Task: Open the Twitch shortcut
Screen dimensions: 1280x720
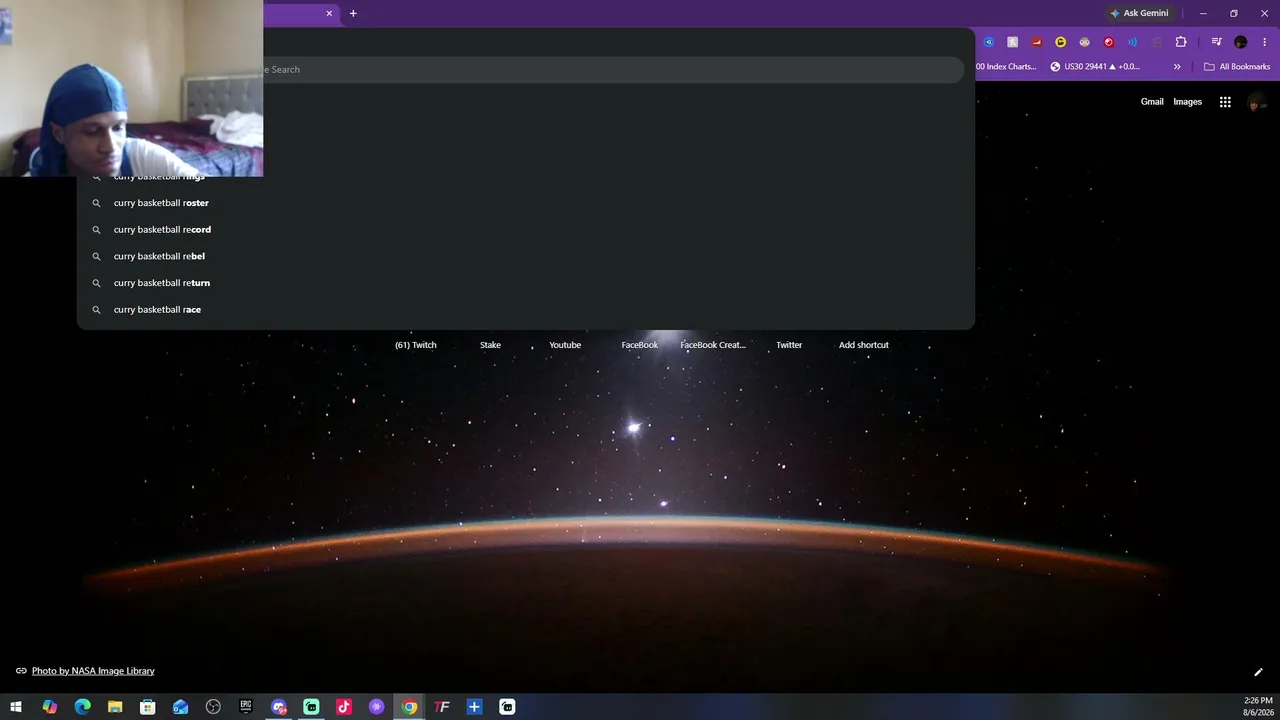Action: (416, 345)
